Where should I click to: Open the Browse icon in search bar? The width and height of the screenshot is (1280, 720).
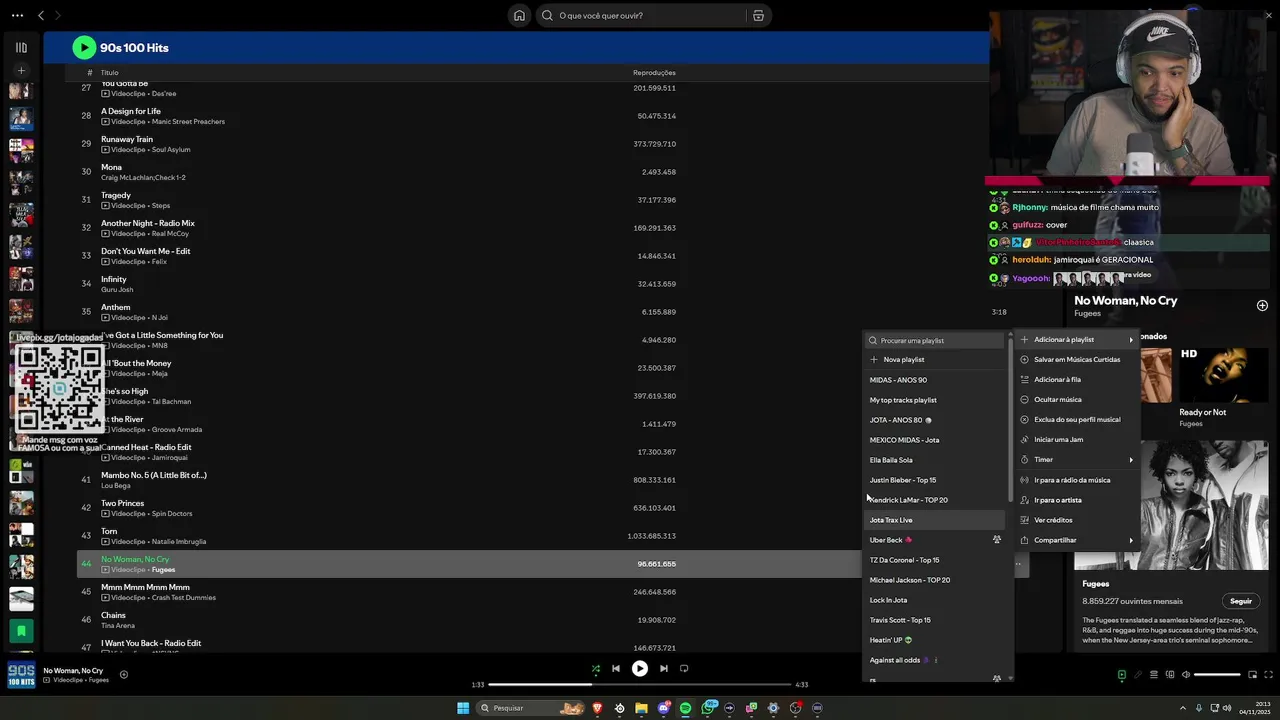(758, 15)
